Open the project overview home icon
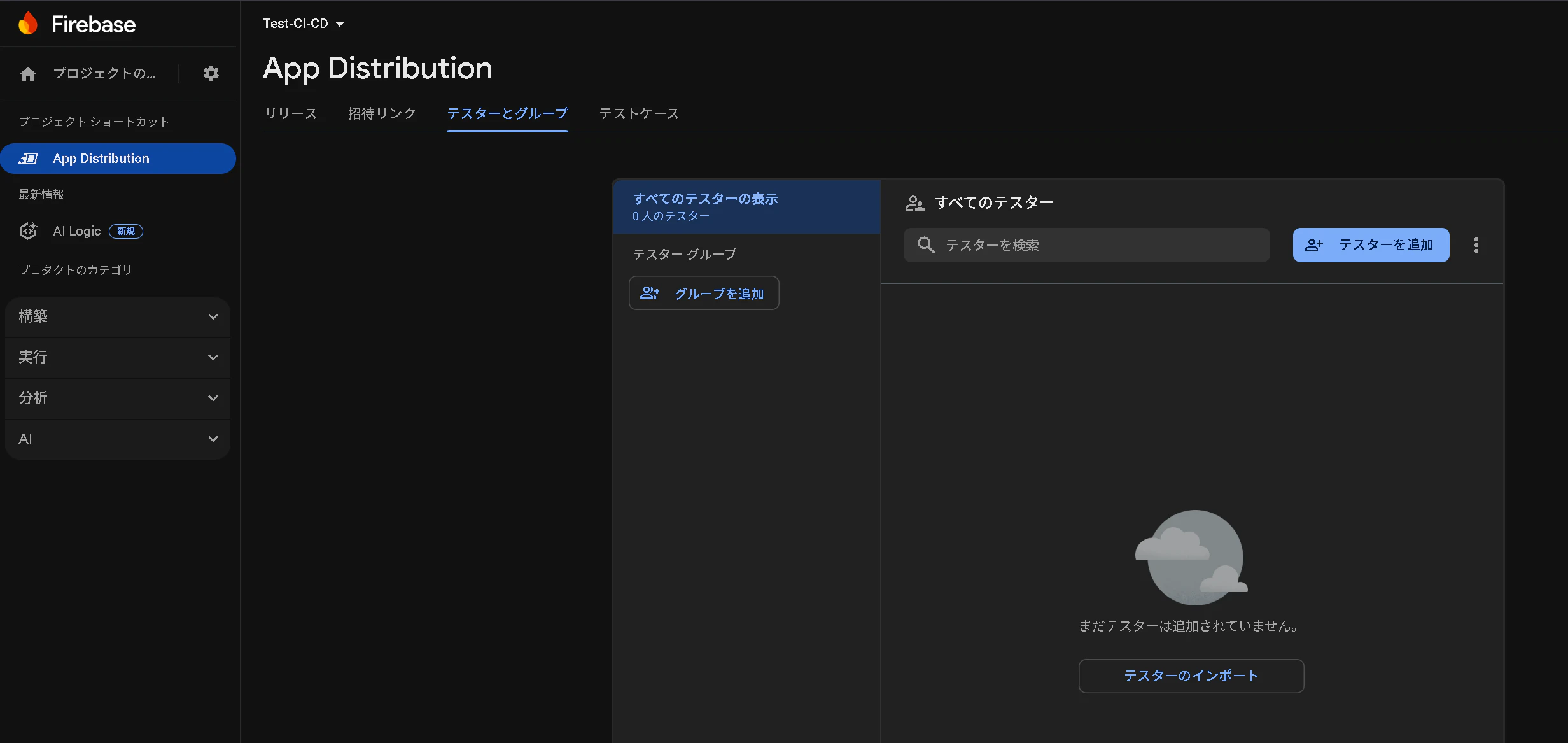The height and width of the screenshot is (743, 1568). point(28,74)
